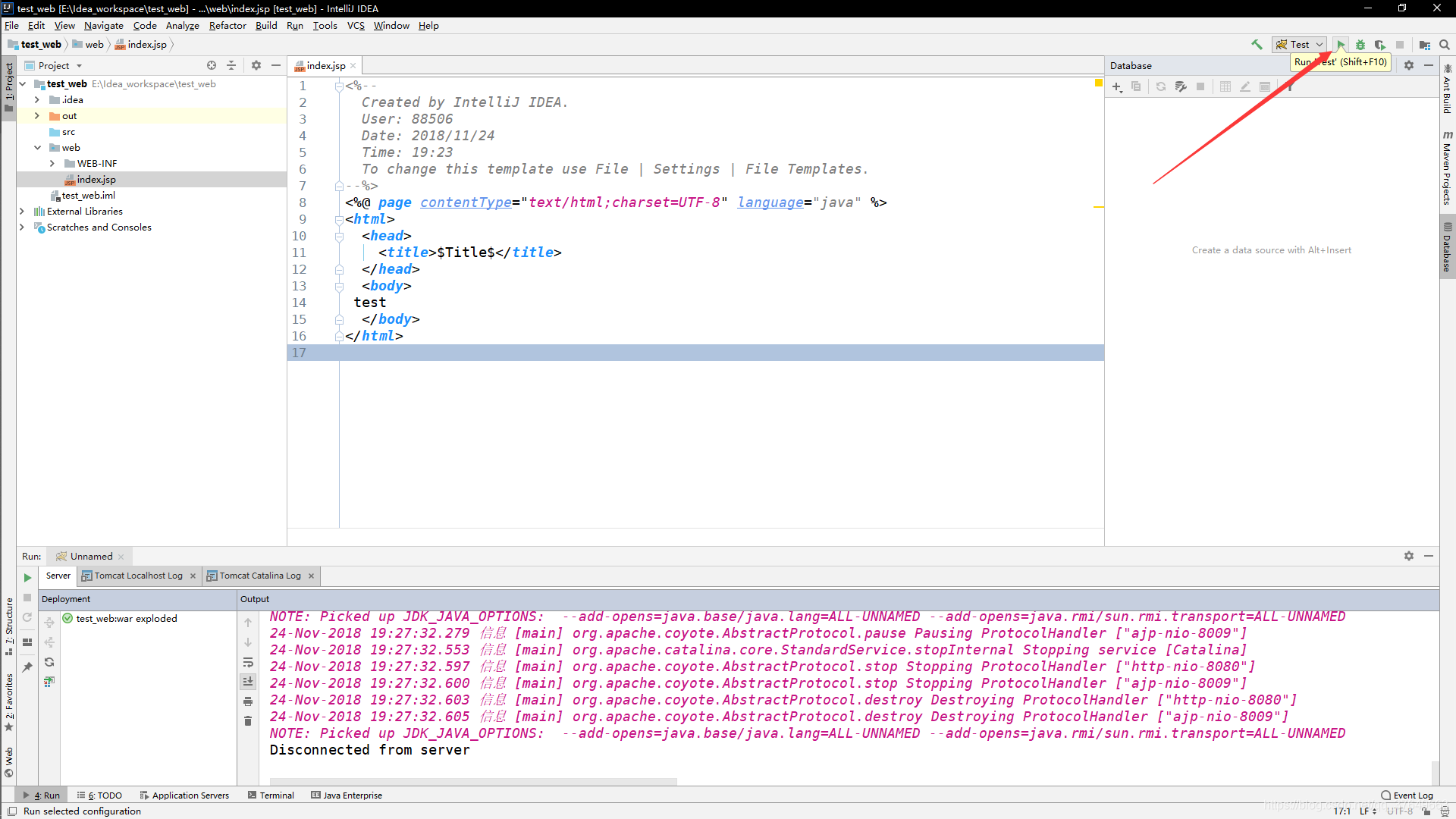This screenshot has width=1456, height=819.
Task: Toggle scroll to end of output
Action: 248,682
